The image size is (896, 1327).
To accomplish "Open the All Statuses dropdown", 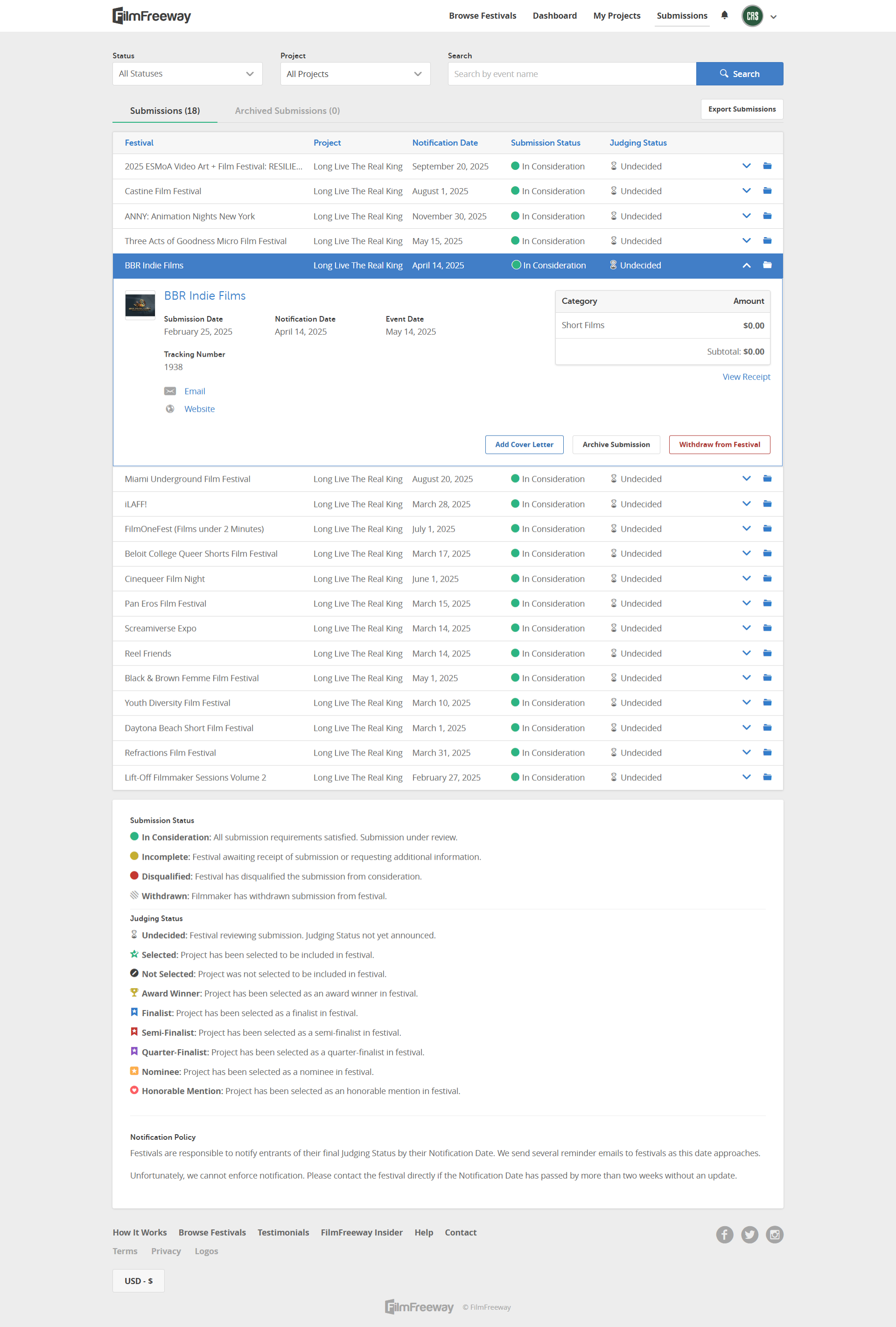I will tap(187, 74).
